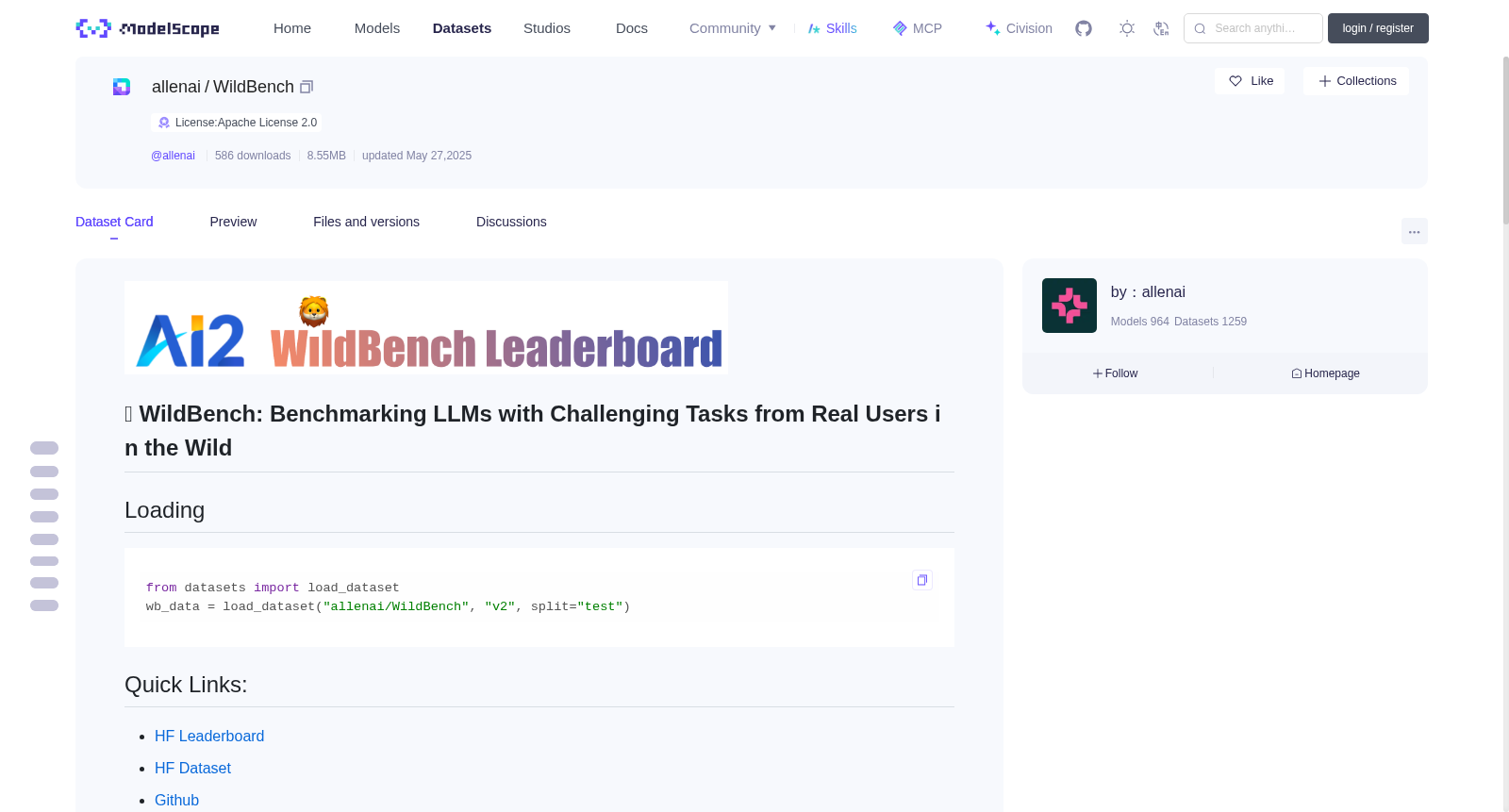Click the Datasets 1259 count
The height and width of the screenshot is (812, 1509).
1211,322
